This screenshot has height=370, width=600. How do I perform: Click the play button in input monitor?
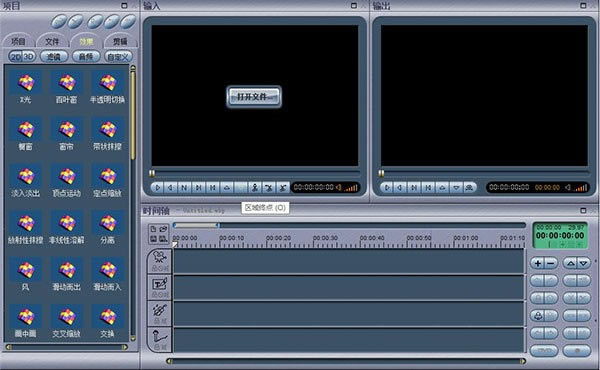[x=157, y=187]
